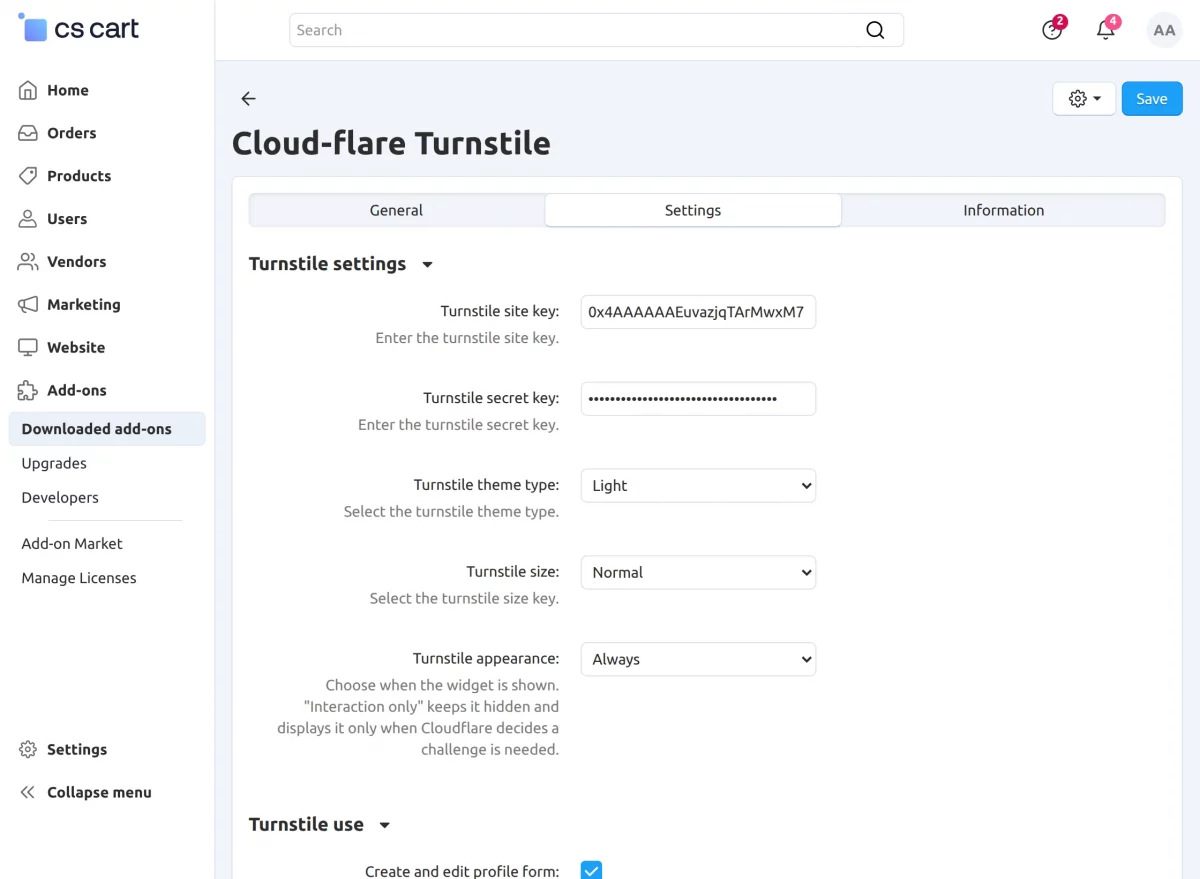The image size is (1200, 879).
Task: Click the CS-Cart logo
Action: coord(79,29)
